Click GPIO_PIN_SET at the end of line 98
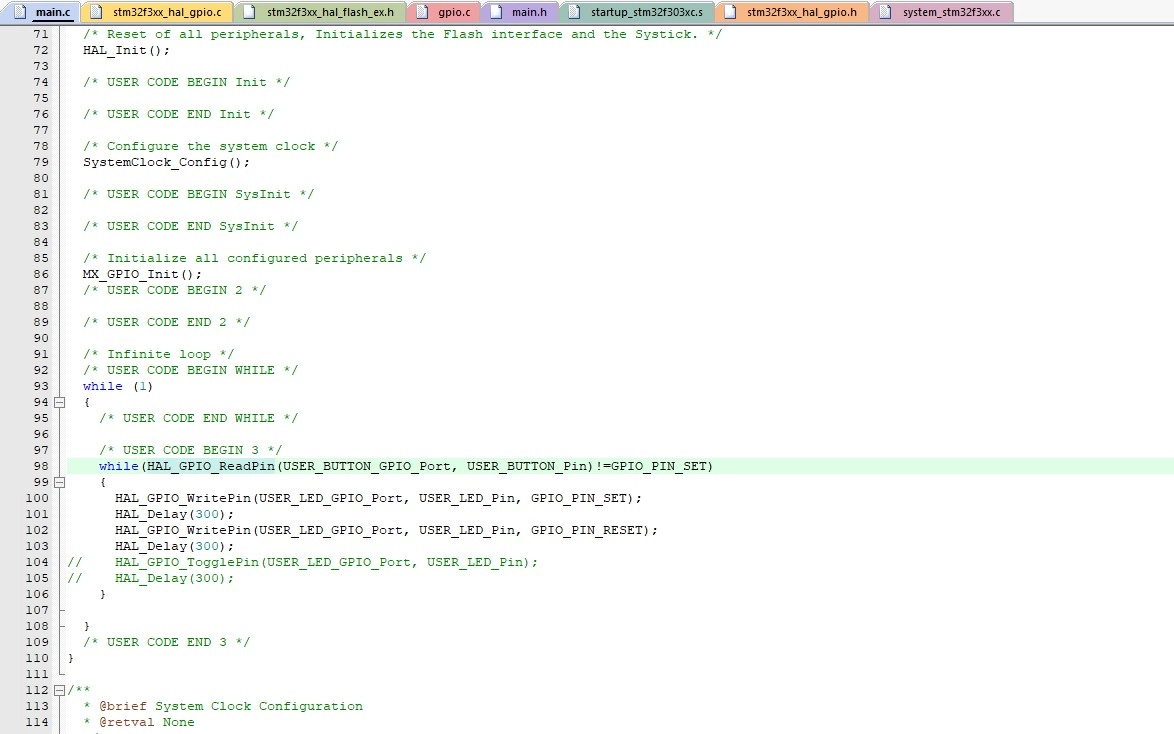Image resolution: width=1174 pixels, height=734 pixels. pos(659,467)
